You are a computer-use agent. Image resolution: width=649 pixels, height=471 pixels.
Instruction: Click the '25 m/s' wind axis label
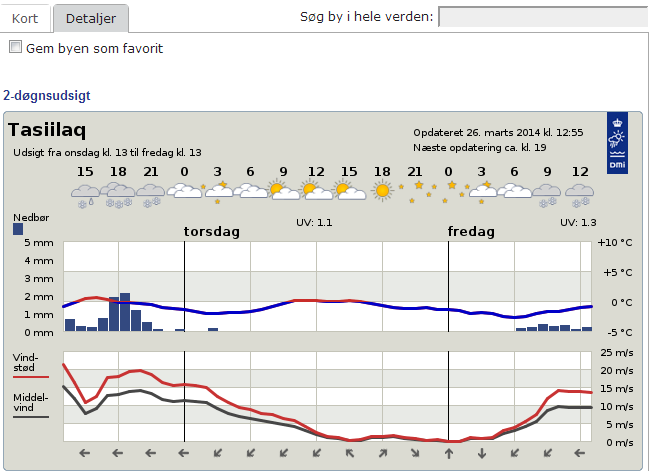point(617,353)
